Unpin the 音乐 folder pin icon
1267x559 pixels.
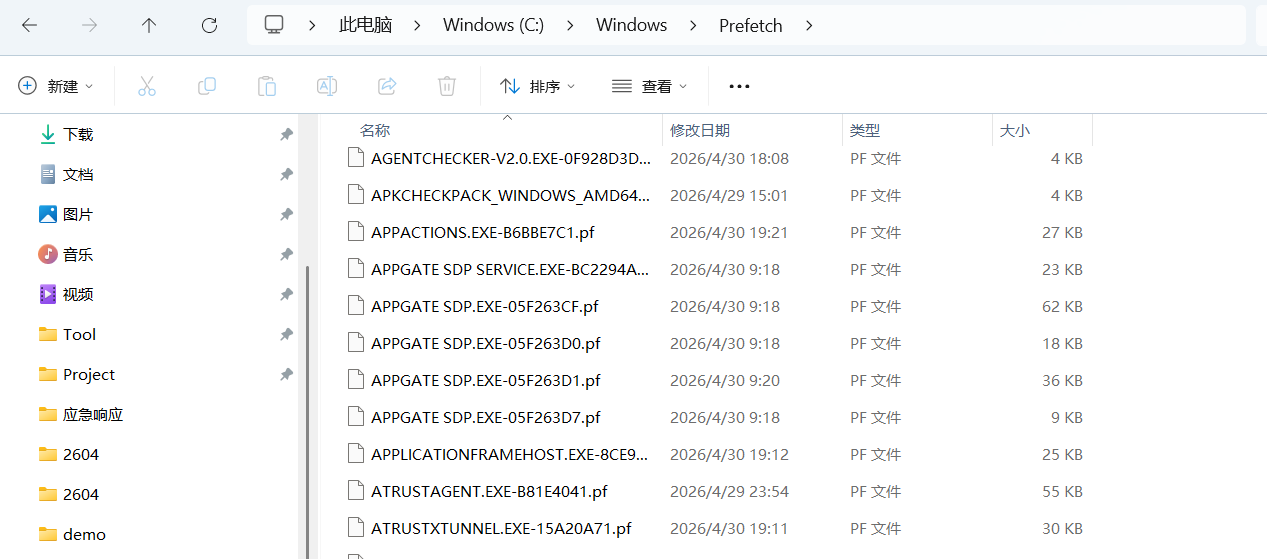(286, 254)
